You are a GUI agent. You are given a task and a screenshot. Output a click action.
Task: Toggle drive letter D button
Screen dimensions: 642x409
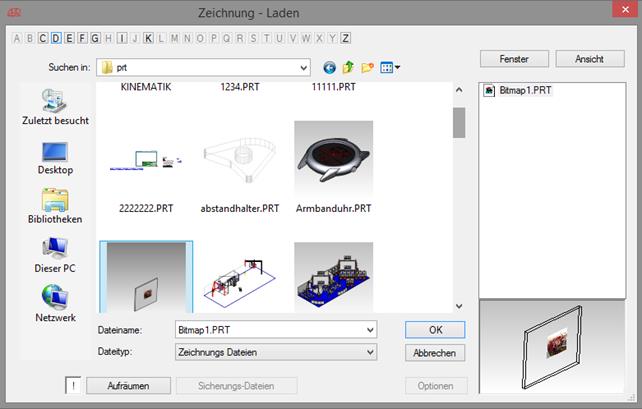56,39
